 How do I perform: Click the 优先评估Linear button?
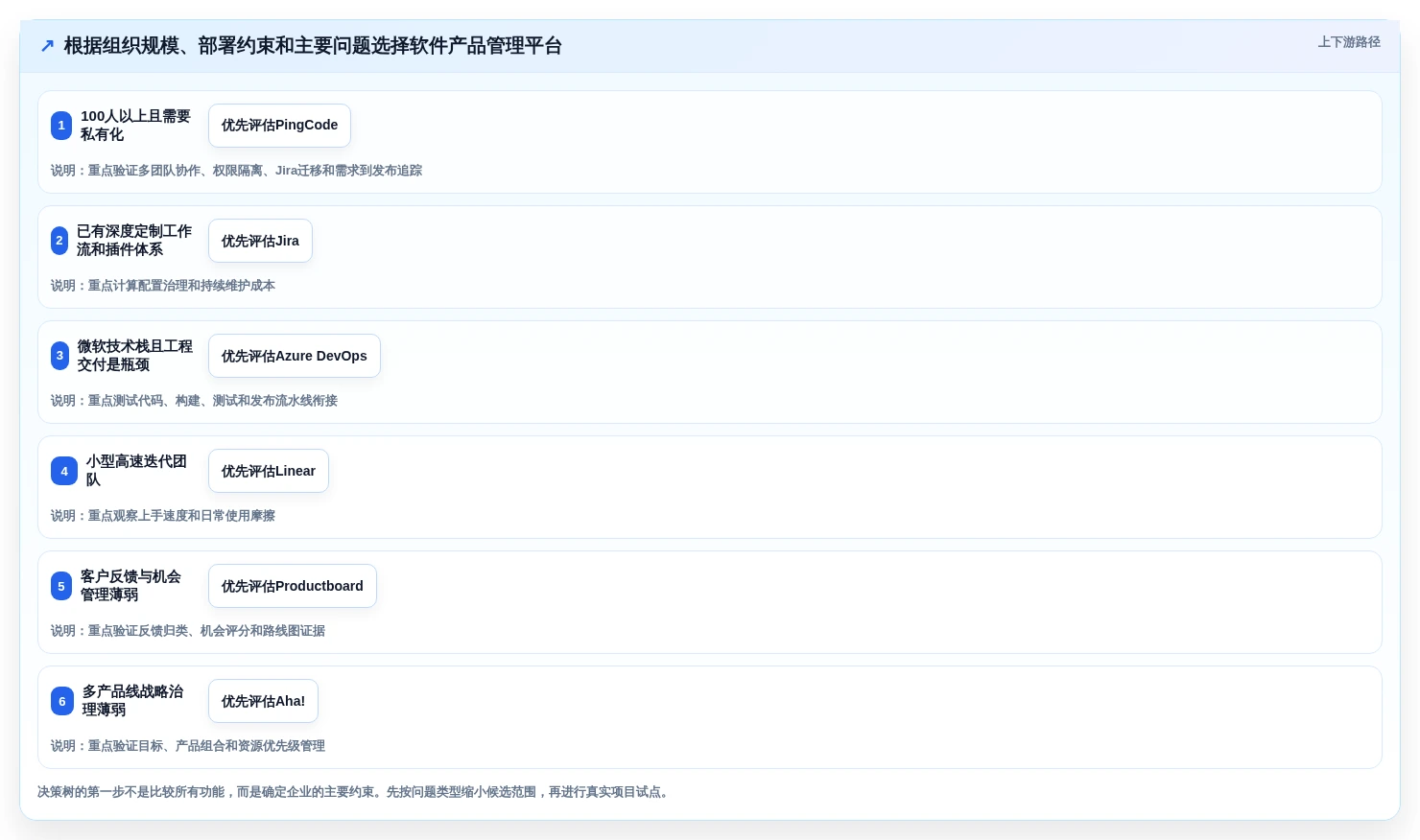tap(269, 471)
